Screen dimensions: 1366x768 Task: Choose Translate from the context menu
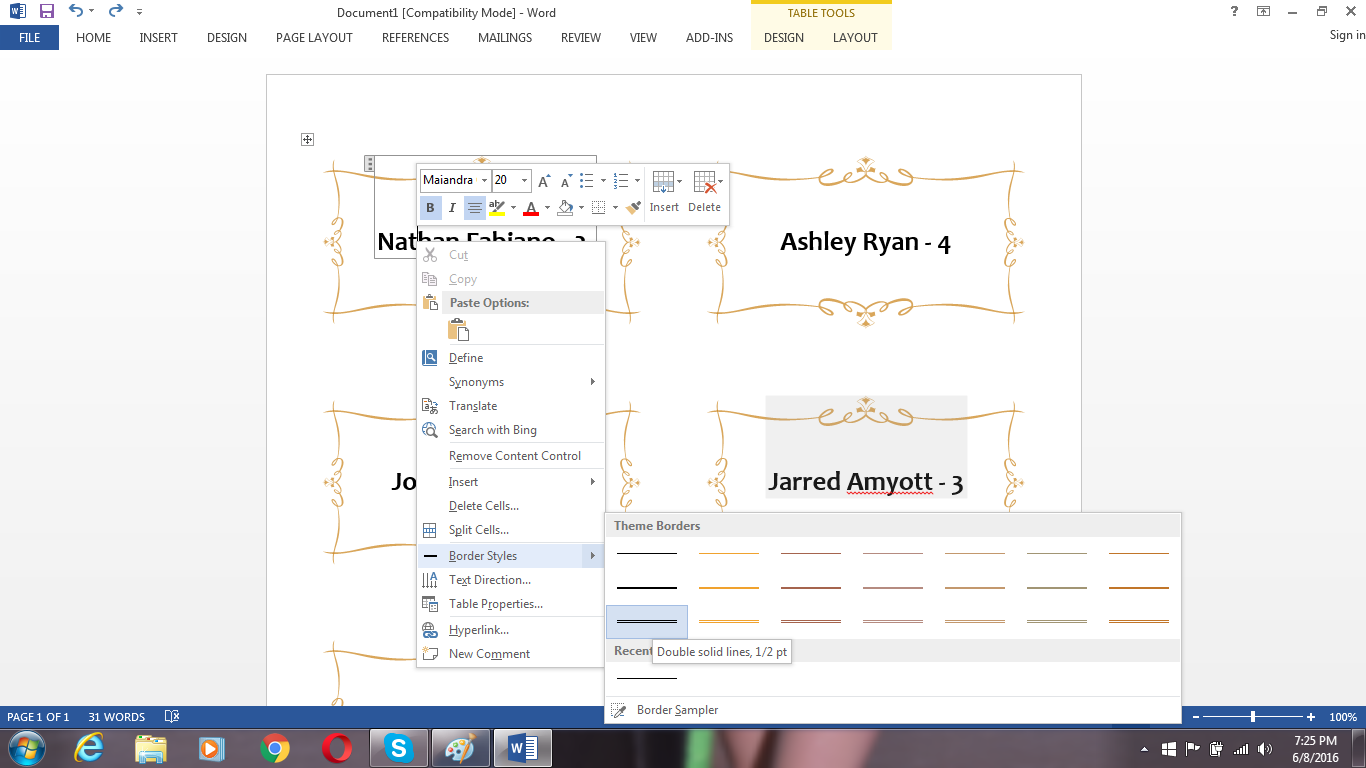[511, 406]
